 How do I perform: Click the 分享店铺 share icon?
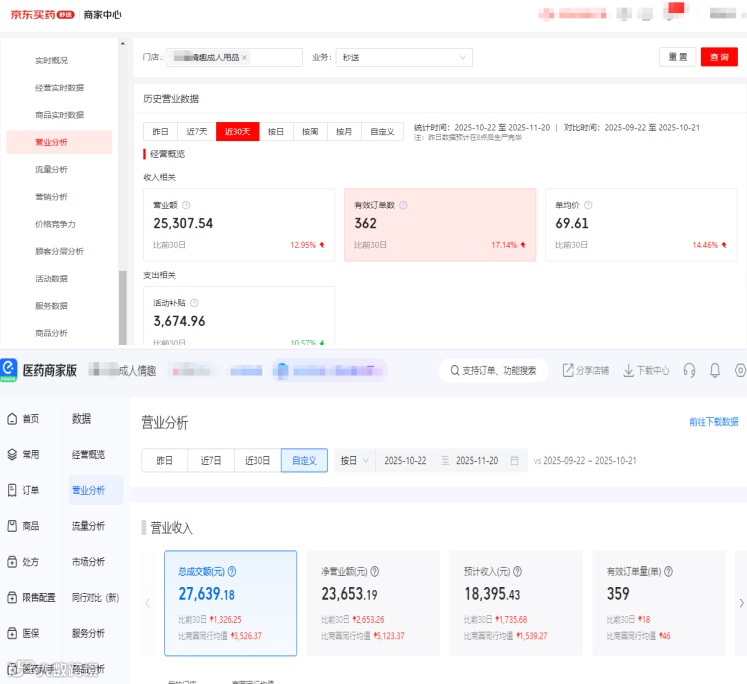568,370
